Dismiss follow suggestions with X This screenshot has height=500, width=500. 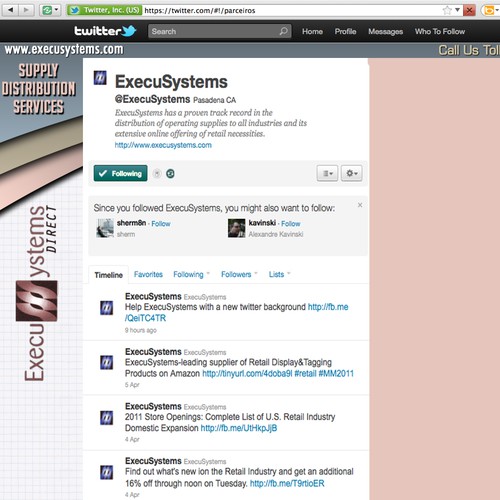360,205
